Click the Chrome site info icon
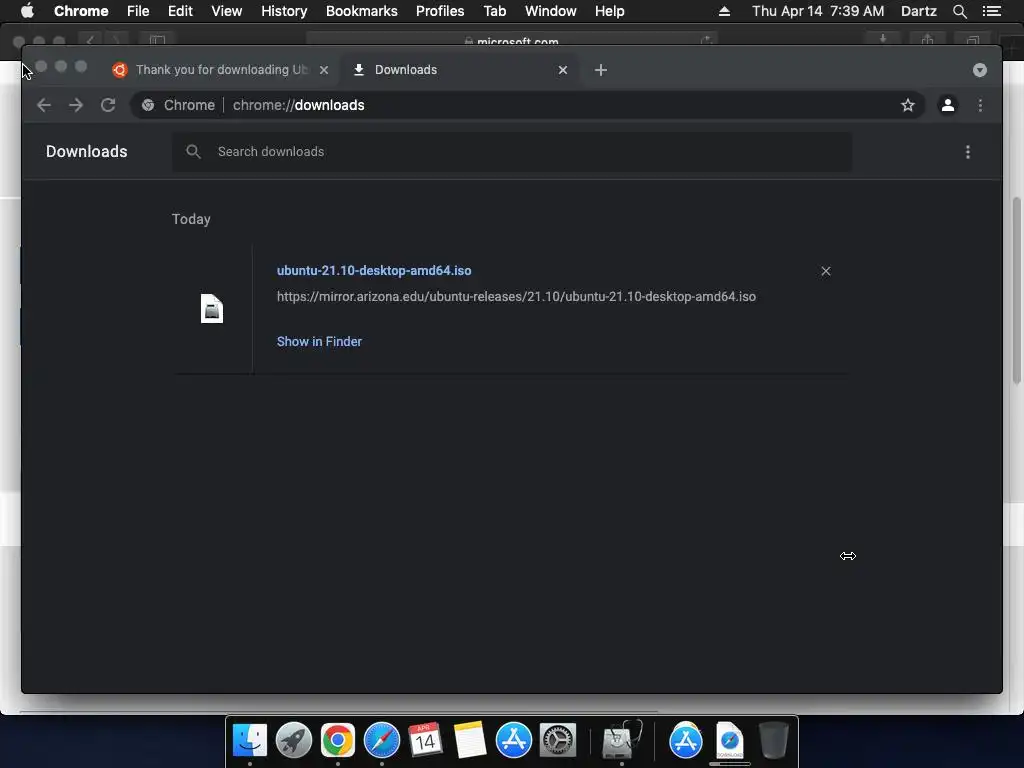 148,105
